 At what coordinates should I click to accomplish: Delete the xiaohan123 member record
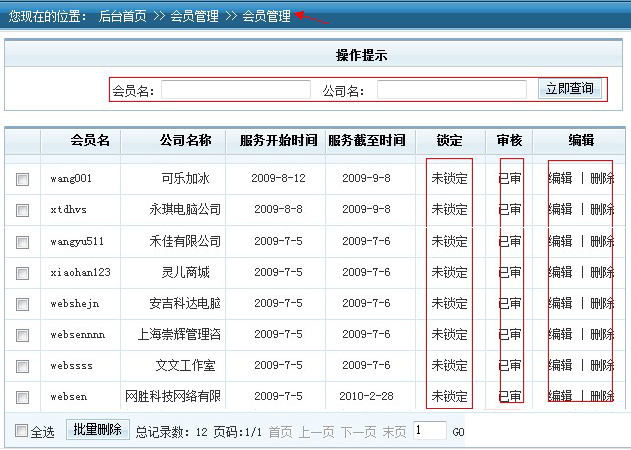pos(602,272)
